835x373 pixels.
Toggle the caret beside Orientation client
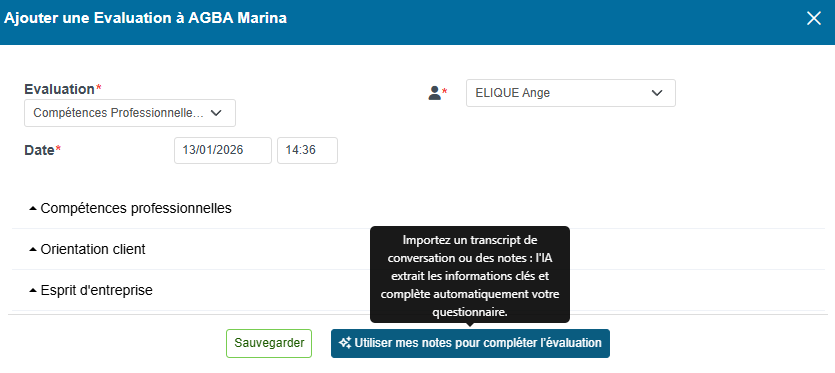(33, 249)
